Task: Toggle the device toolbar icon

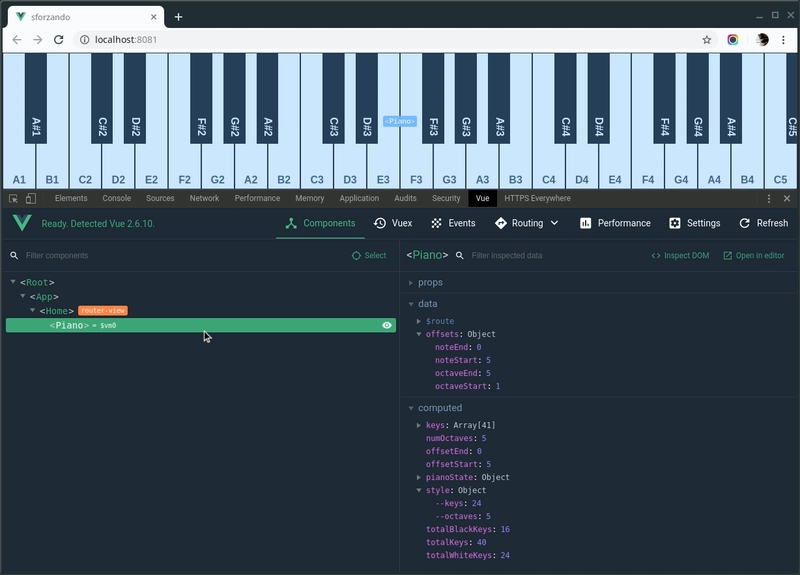Action: [x=31, y=199]
